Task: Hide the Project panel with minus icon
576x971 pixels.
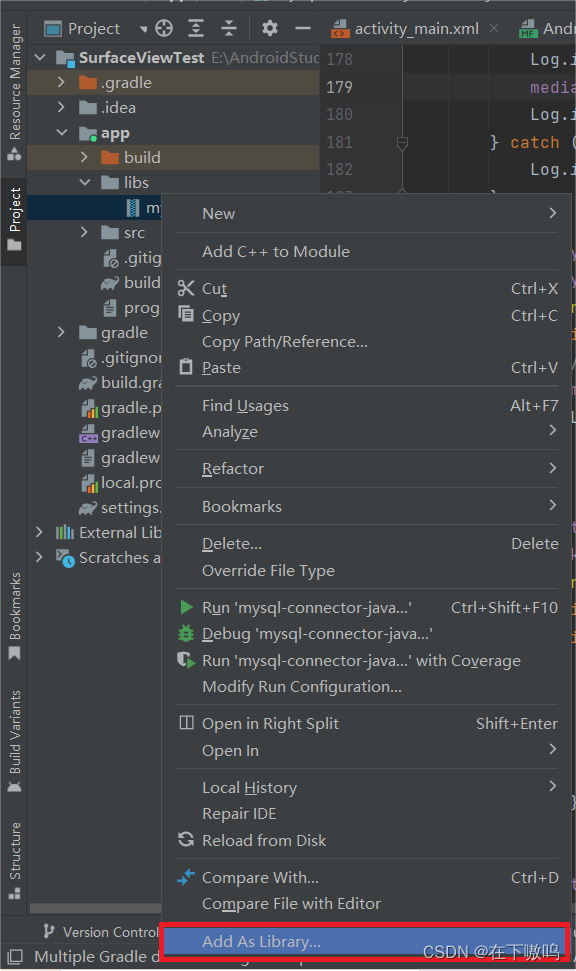Action: (303, 28)
